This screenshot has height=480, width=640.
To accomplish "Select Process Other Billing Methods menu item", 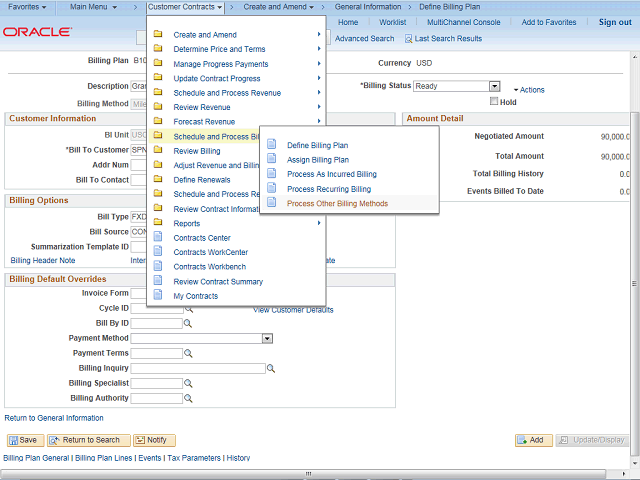I will pos(337,204).
